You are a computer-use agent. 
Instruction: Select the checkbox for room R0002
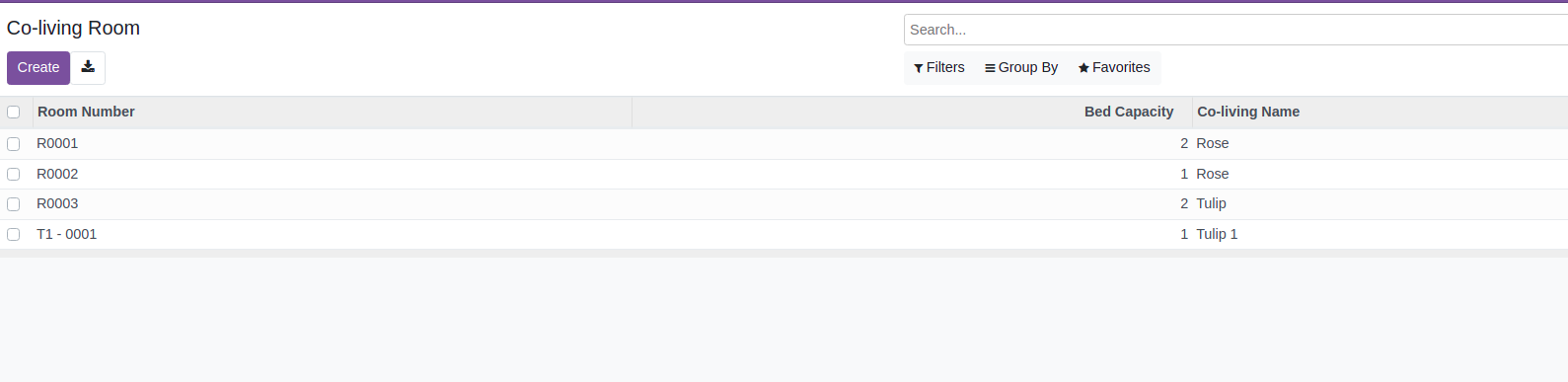point(14,174)
